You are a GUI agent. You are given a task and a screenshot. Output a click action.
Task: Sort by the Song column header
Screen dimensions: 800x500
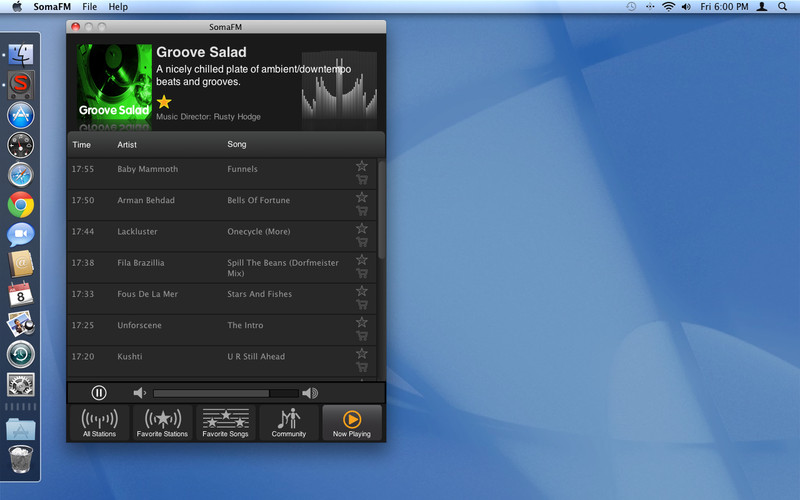tap(237, 144)
